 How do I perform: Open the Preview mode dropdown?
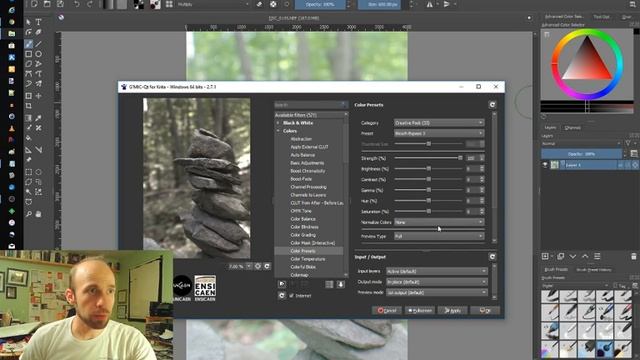pyautogui.click(x=437, y=293)
